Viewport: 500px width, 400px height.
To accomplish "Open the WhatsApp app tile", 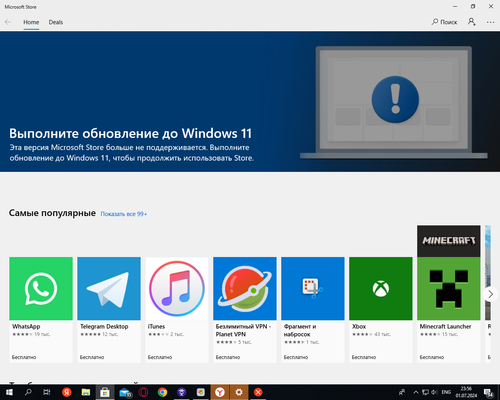I will (41, 309).
